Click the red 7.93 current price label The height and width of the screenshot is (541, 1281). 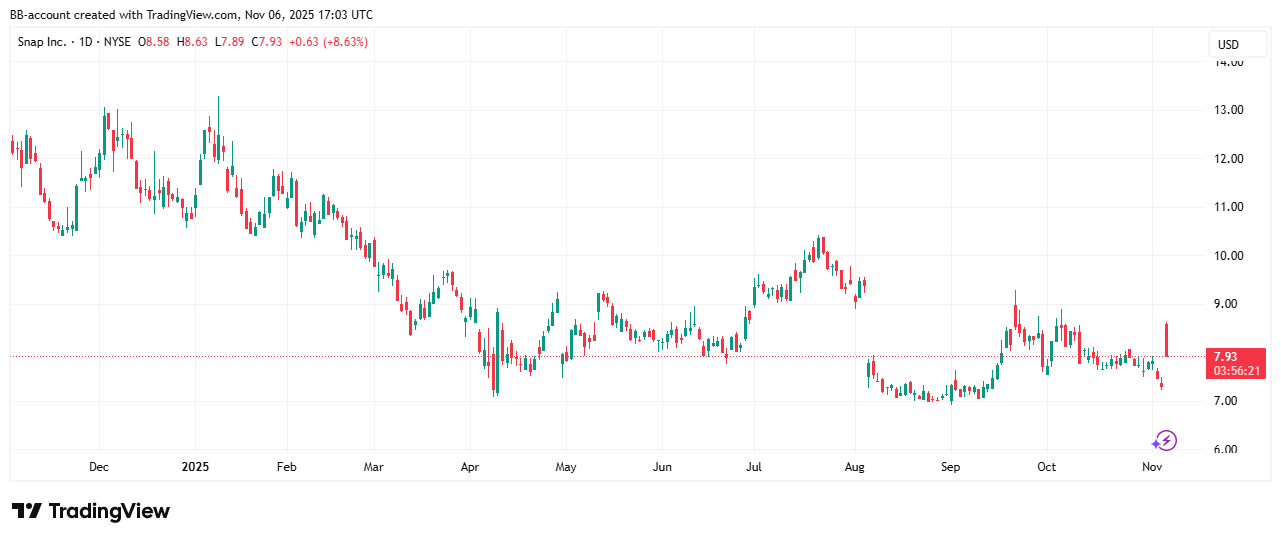[x=1225, y=356]
